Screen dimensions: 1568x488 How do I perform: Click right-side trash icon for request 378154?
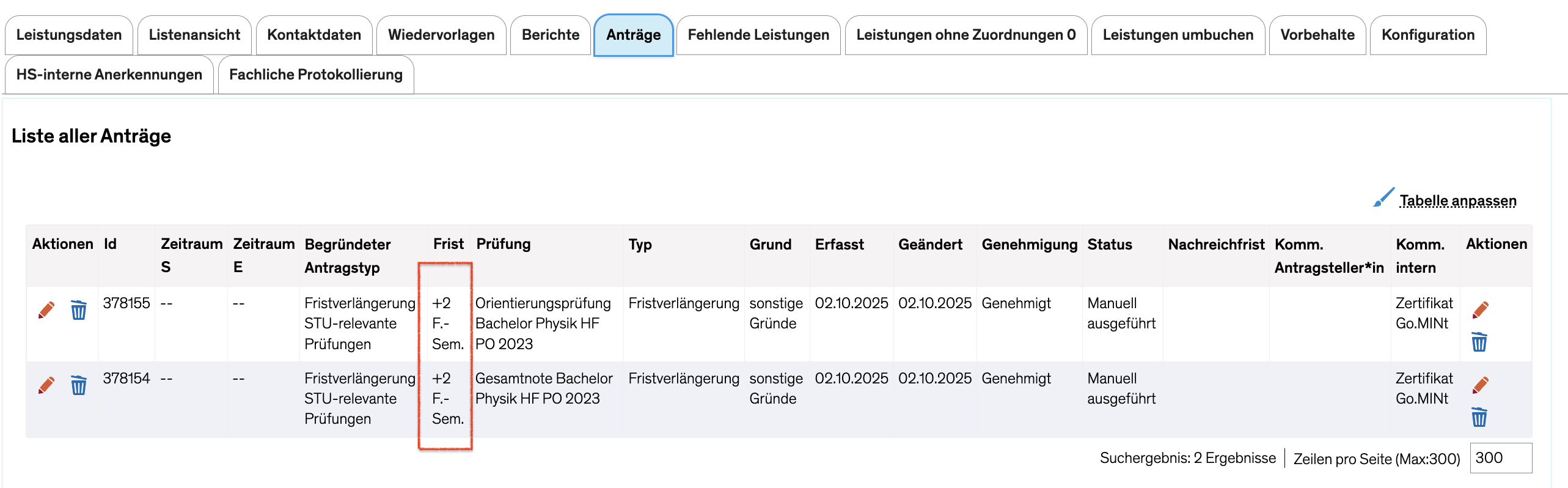point(1479,417)
